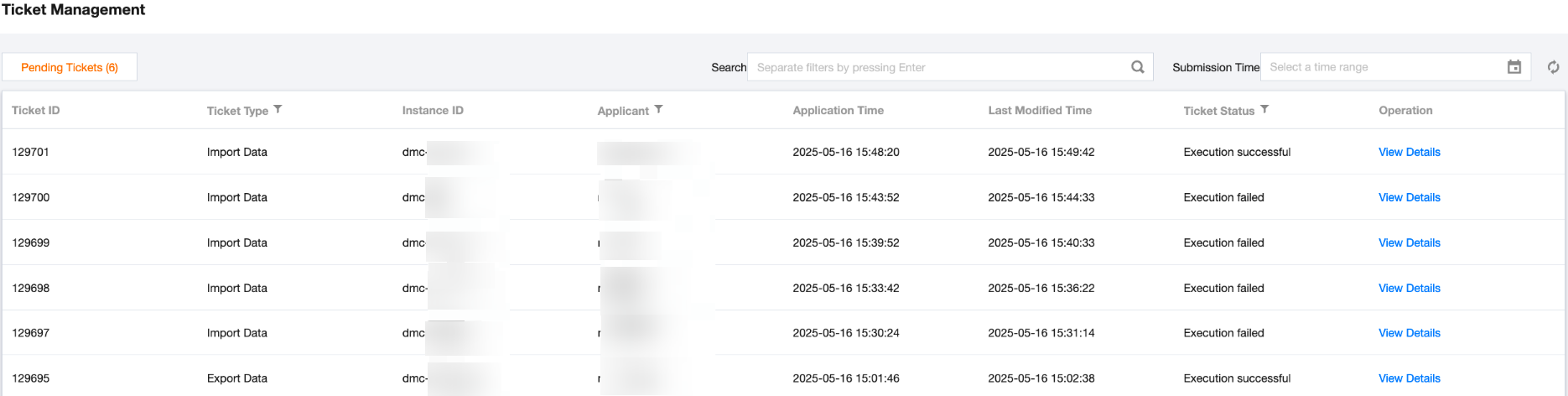The height and width of the screenshot is (396, 1568).
Task: Select the Export Data ticket type cell
Action: click(x=237, y=378)
